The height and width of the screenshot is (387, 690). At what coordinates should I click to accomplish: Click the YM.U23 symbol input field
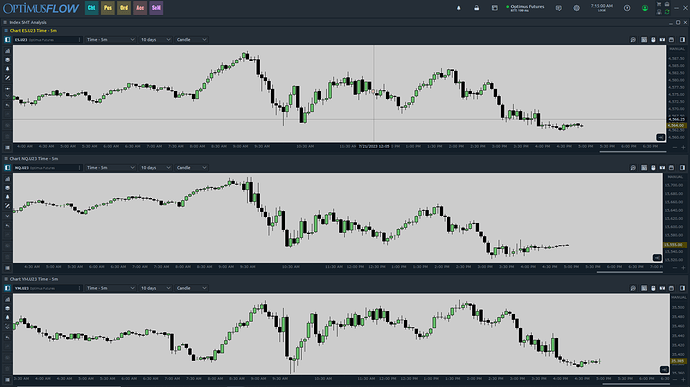click(47, 288)
